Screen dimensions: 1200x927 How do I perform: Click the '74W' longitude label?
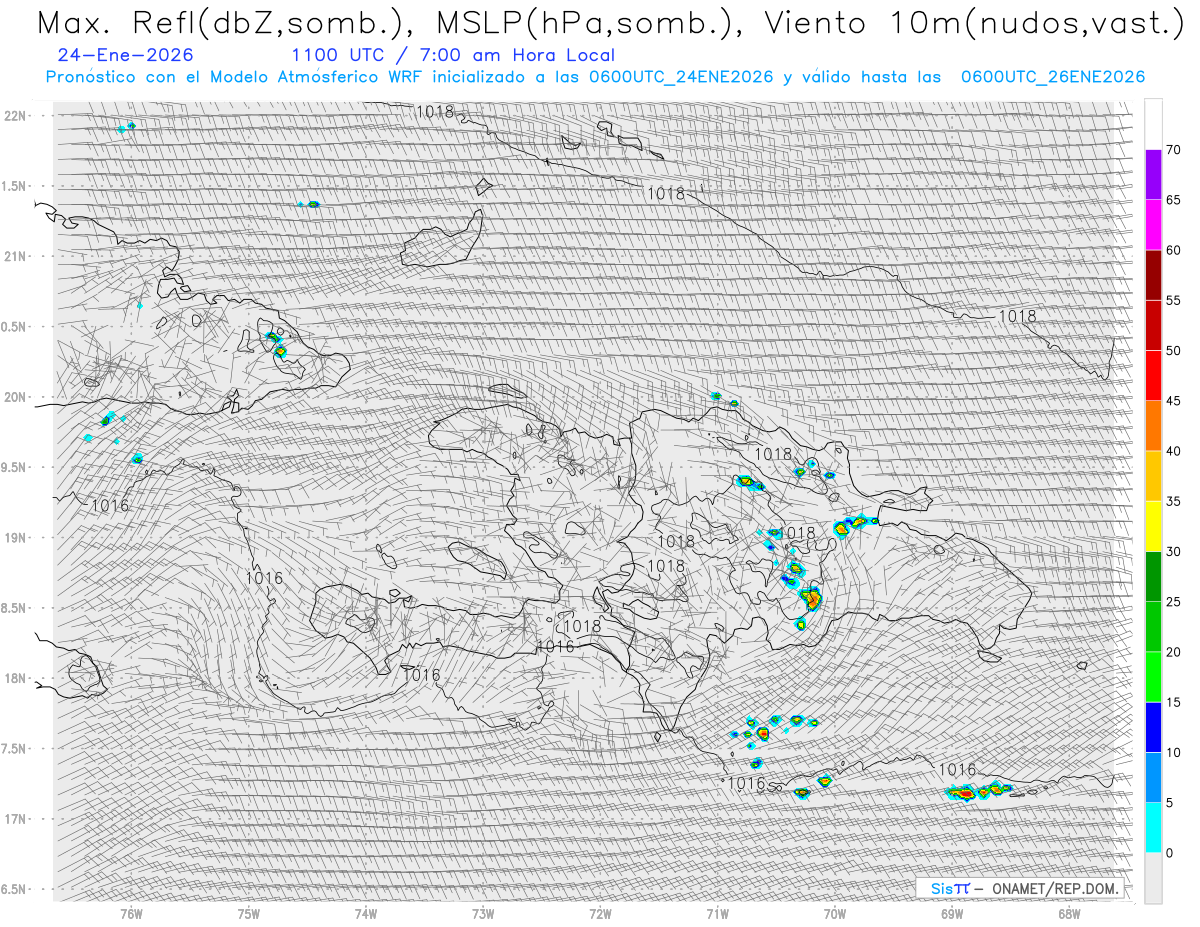coord(366,913)
